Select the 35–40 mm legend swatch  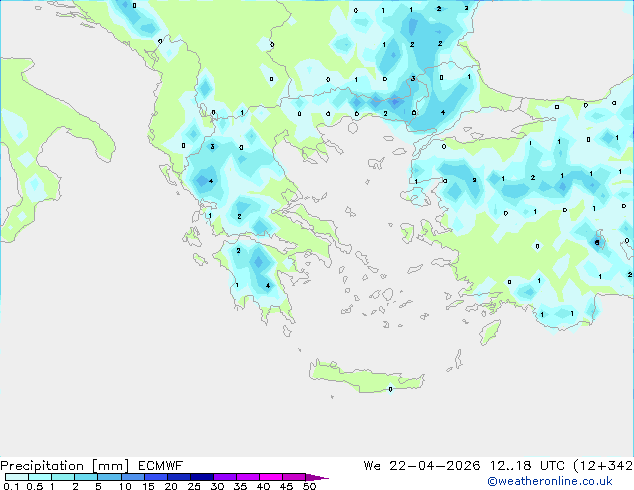tap(248, 477)
